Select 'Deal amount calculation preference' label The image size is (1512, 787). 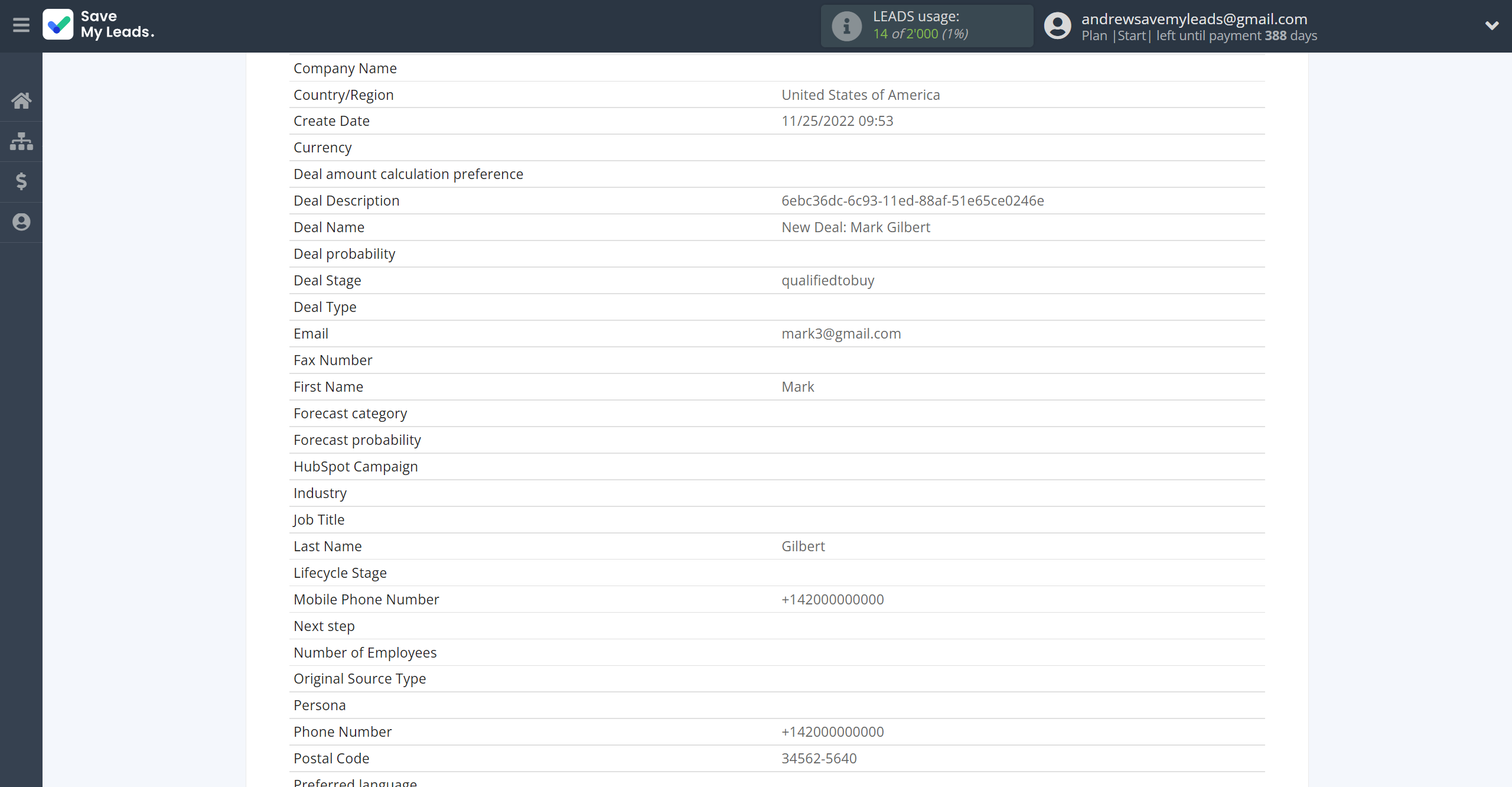408,174
